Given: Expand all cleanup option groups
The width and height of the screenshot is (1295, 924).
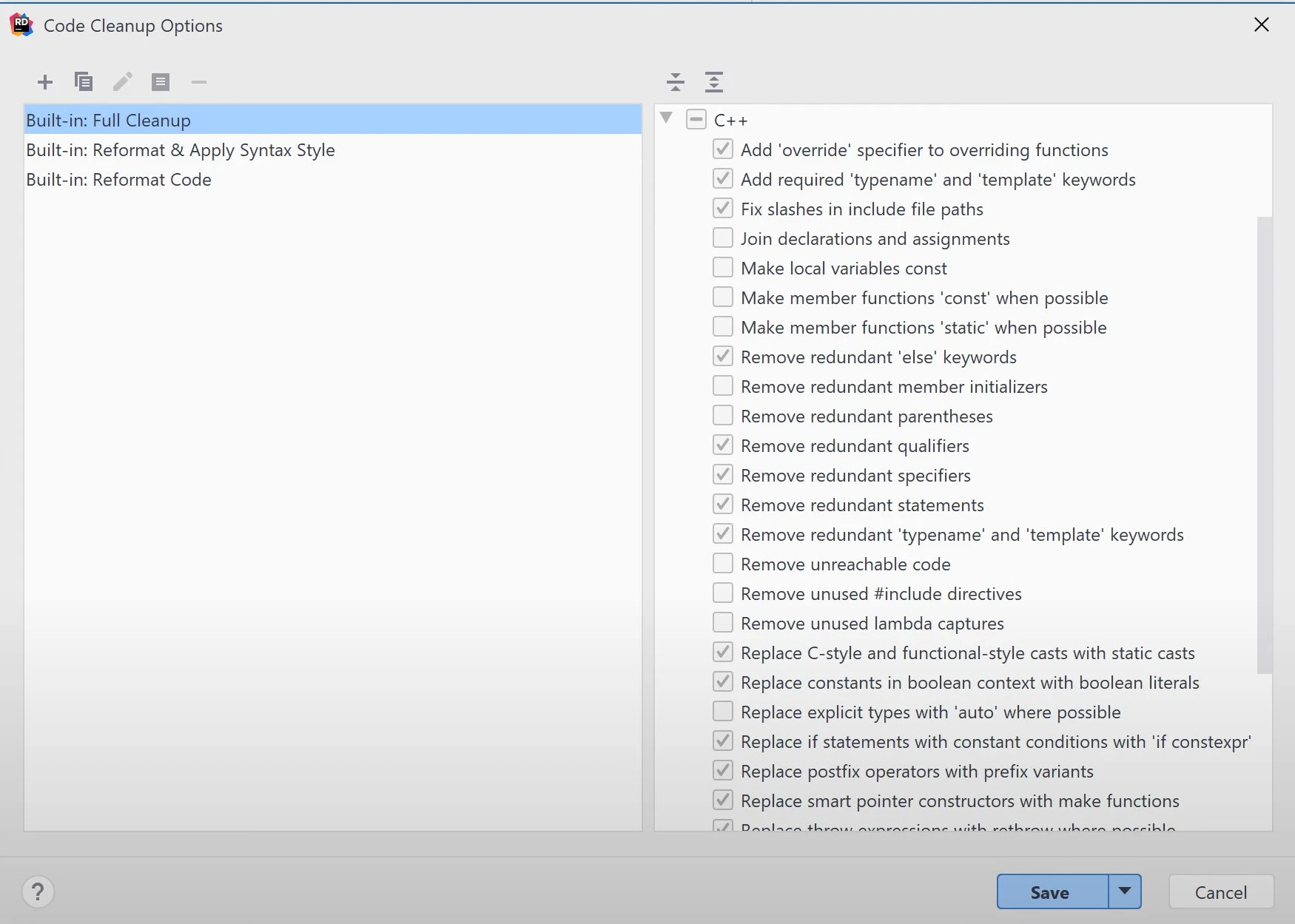Looking at the screenshot, I should (714, 82).
